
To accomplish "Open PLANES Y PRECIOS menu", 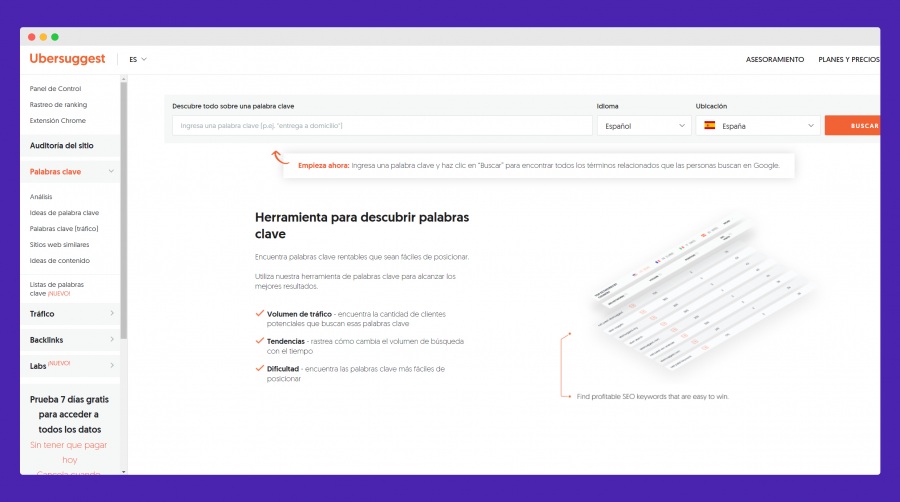I will pyautogui.click(x=849, y=59).
